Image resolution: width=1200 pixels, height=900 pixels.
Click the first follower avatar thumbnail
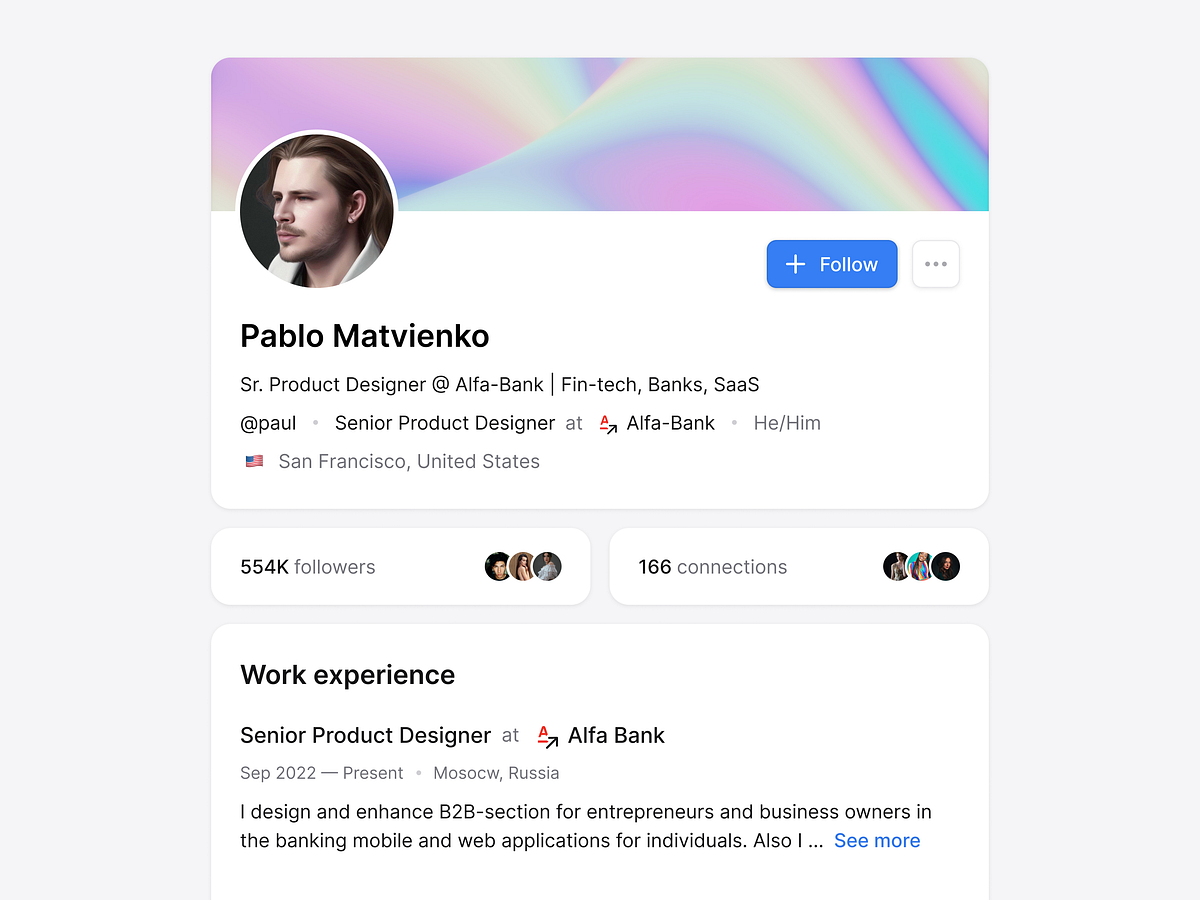[498, 565]
